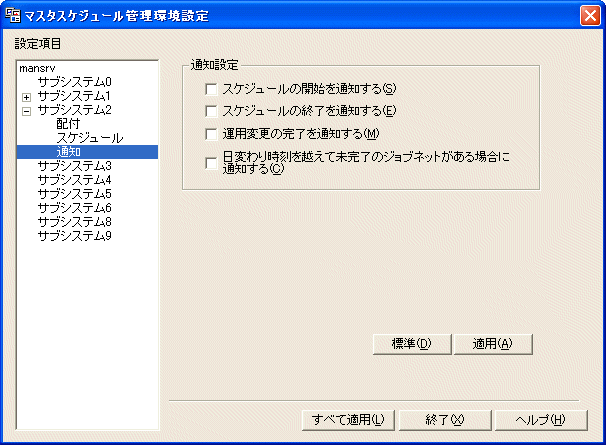Open help with the ヘルプ(H) button

[539, 419]
